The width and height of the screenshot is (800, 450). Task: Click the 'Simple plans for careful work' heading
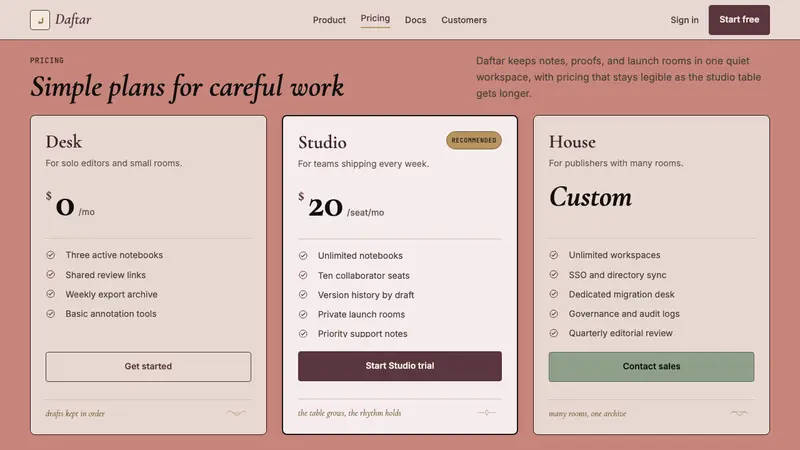coord(187,86)
